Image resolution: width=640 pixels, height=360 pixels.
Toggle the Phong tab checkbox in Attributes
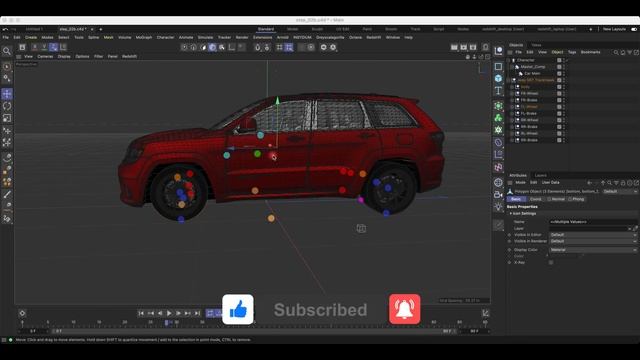pyautogui.click(x=570, y=199)
